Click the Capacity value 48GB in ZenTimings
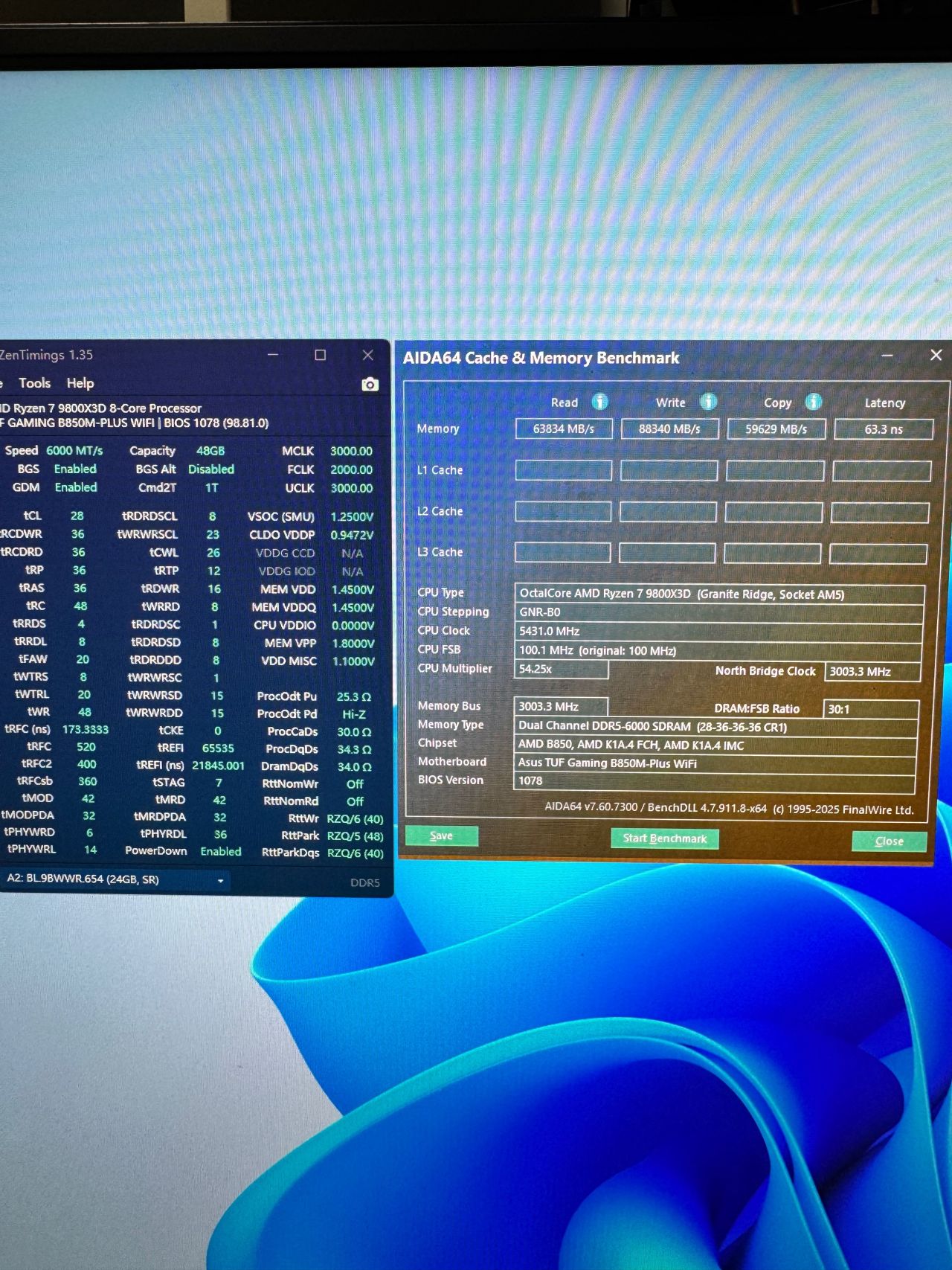This screenshot has height=1270, width=952. [210, 451]
